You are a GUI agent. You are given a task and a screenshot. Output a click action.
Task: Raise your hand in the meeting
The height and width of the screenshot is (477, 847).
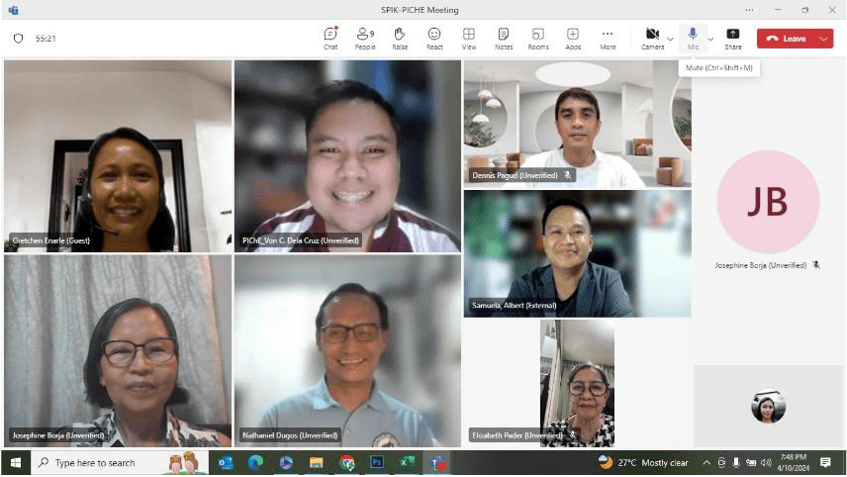pyautogui.click(x=400, y=38)
